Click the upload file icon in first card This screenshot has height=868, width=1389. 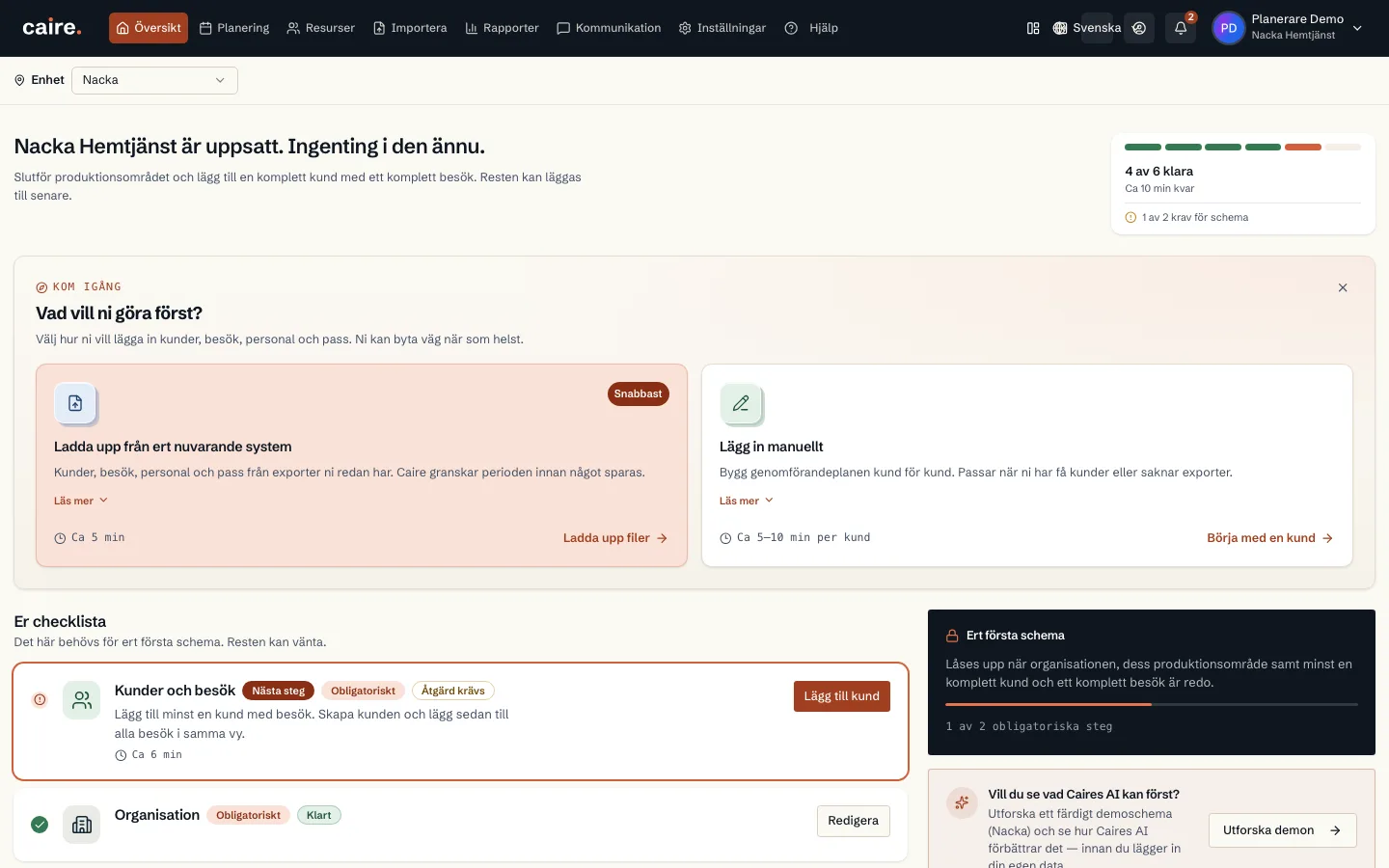(x=75, y=403)
